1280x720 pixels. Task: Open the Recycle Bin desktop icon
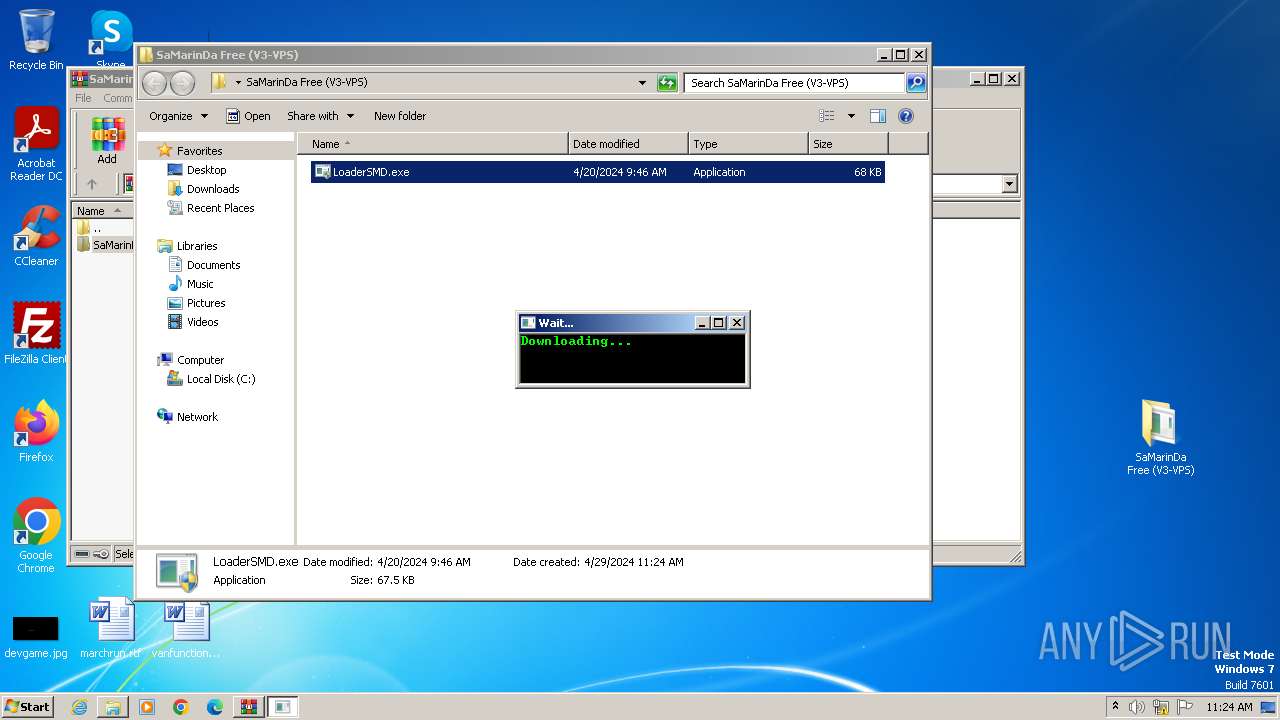pos(36,40)
